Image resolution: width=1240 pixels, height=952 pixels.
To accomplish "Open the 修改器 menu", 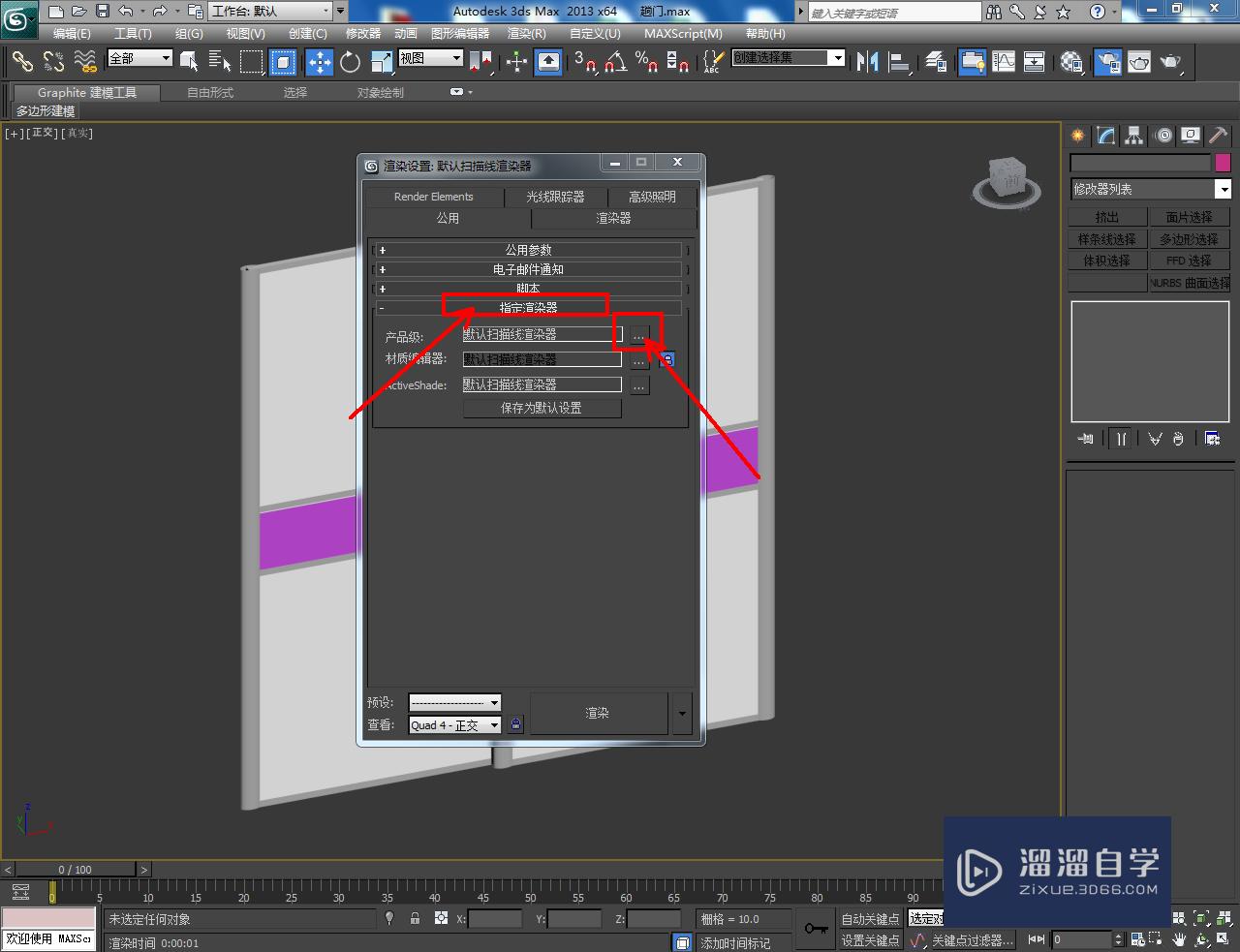I will tap(362, 33).
